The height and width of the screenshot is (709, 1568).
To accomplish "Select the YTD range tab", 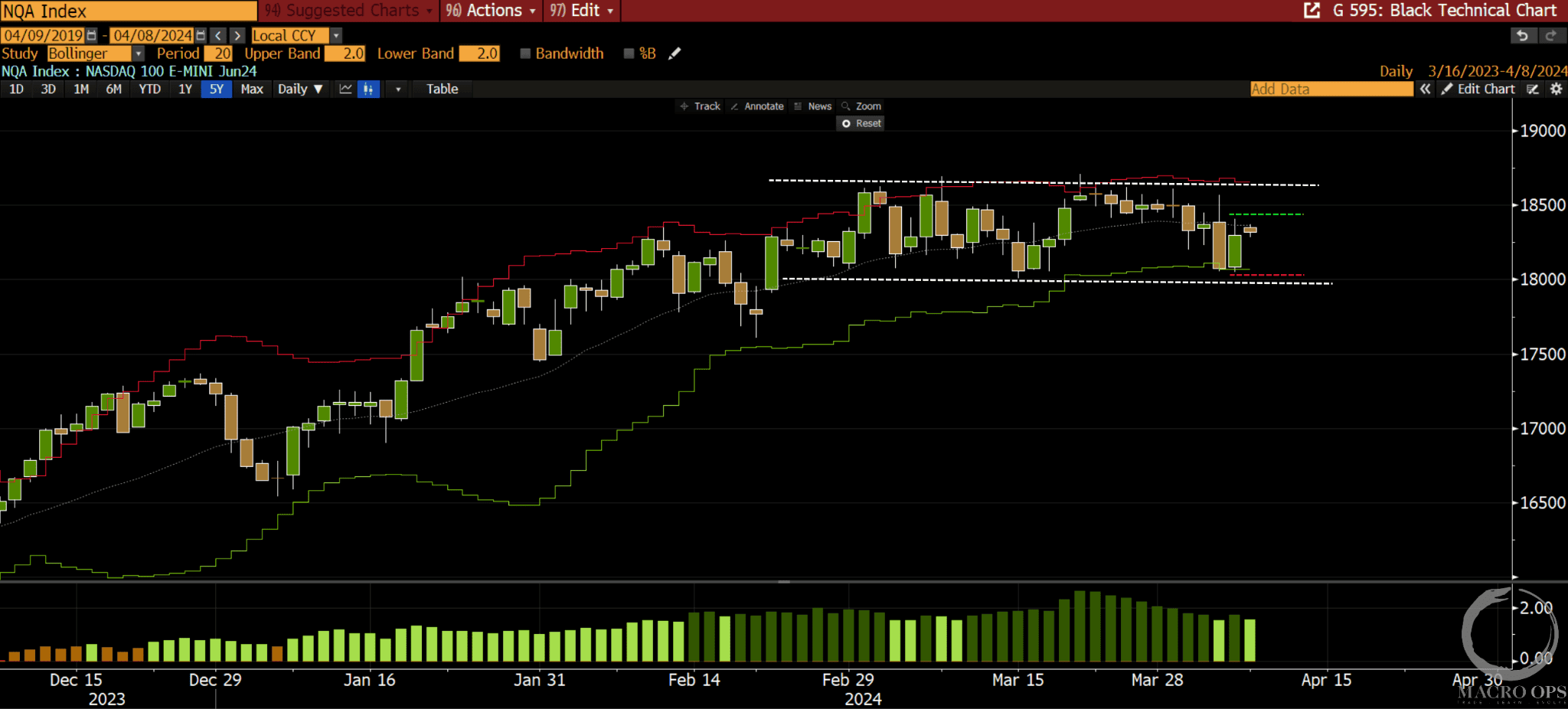I will 150,89.
